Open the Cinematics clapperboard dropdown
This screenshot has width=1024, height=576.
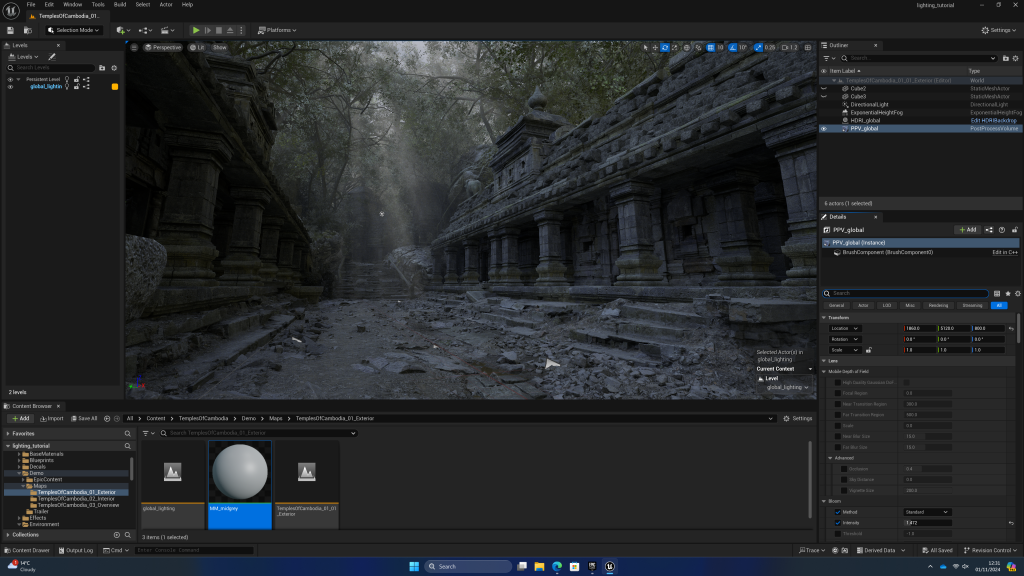point(167,30)
